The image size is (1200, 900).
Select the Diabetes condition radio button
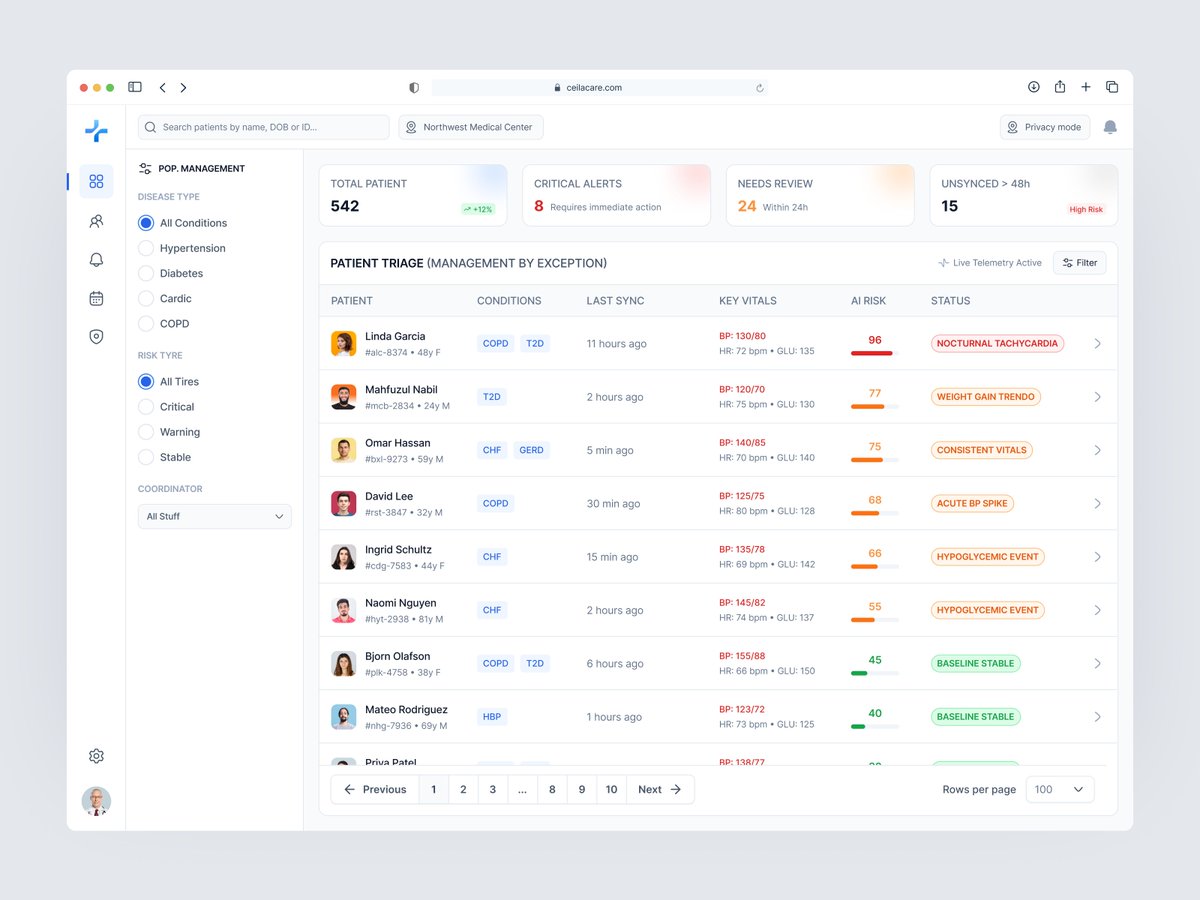(x=147, y=273)
